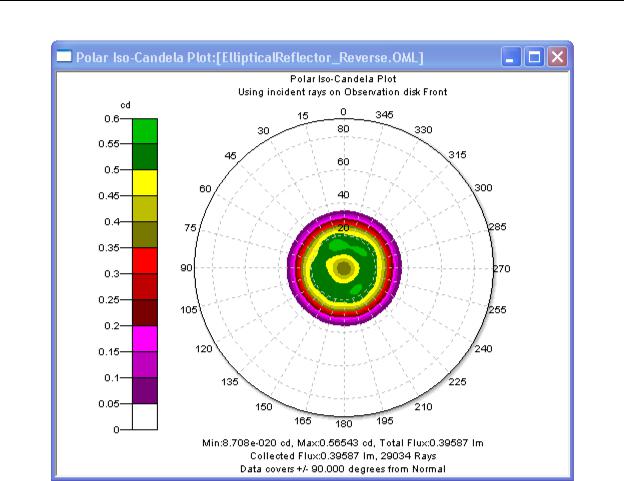Click the '60' radial ring label
Viewport: 624px width, 481px height.
click(x=343, y=162)
